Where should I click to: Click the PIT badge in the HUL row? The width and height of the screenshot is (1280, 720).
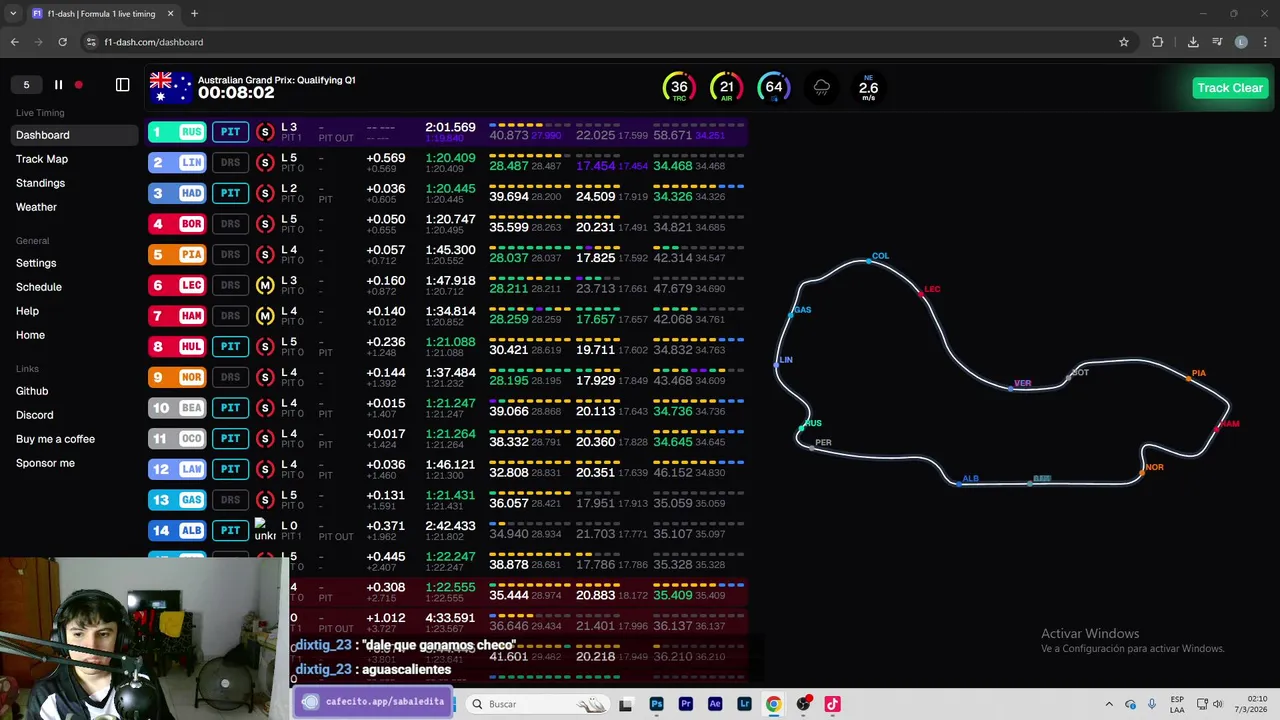[x=230, y=347]
